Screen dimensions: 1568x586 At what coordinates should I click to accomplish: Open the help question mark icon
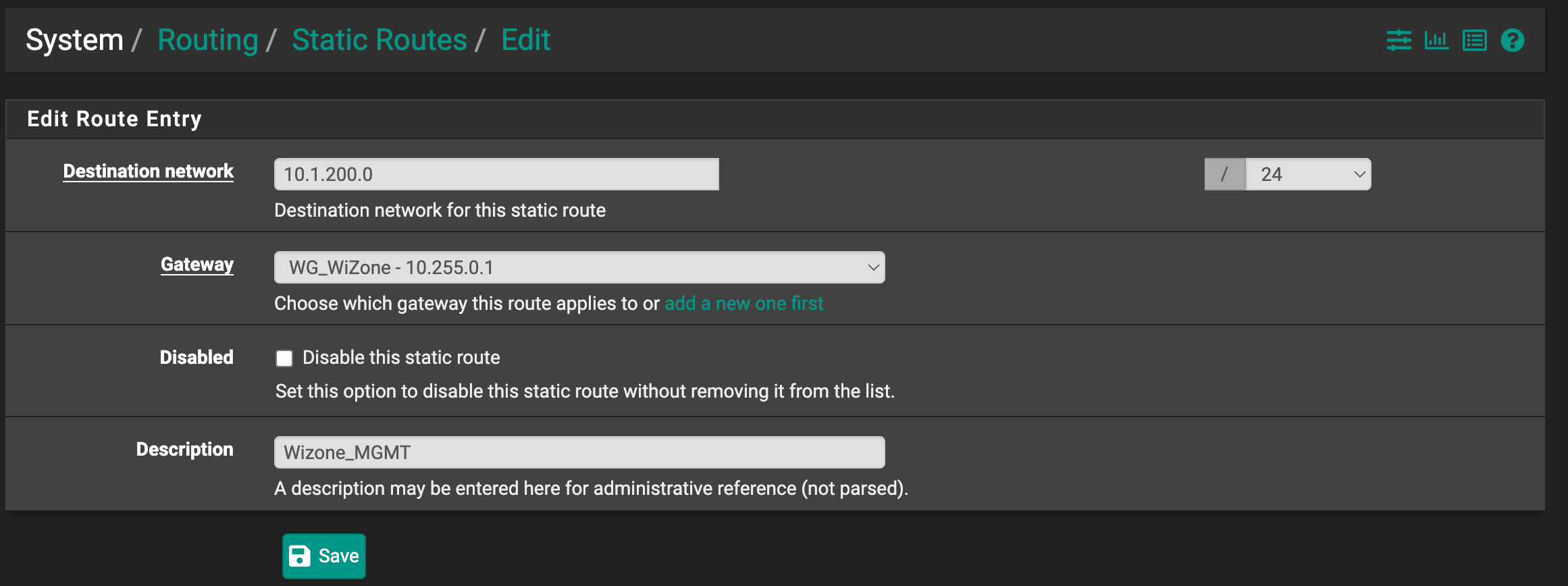coord(1512,41)
